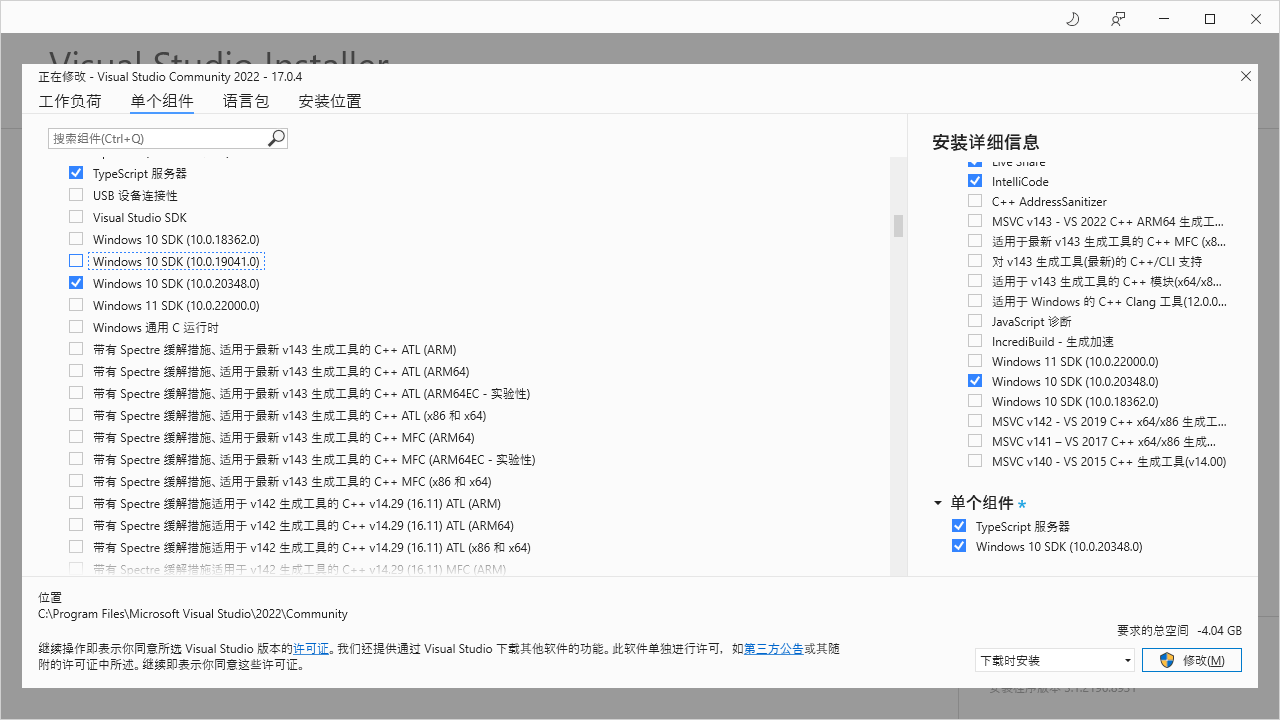Open the 下载时安装 dropdown
Screen dimensions: 1280x720
point(1055,660)
